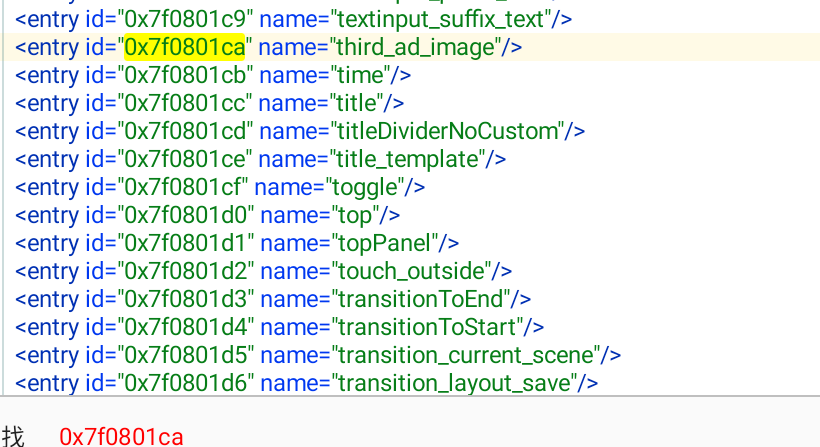Select the topPanel entry
The image size is (820, 447).
(237, 243)
